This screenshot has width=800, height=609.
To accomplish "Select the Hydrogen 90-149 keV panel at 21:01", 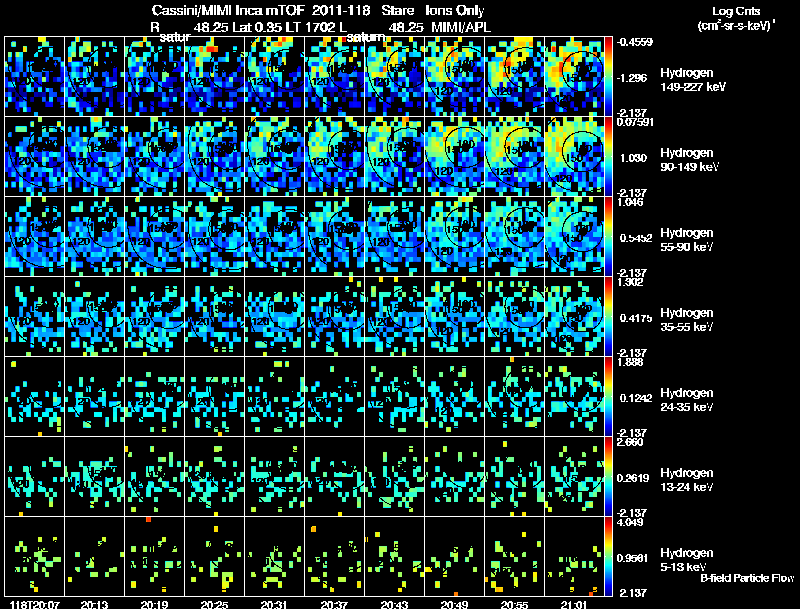I will (574, 157).
